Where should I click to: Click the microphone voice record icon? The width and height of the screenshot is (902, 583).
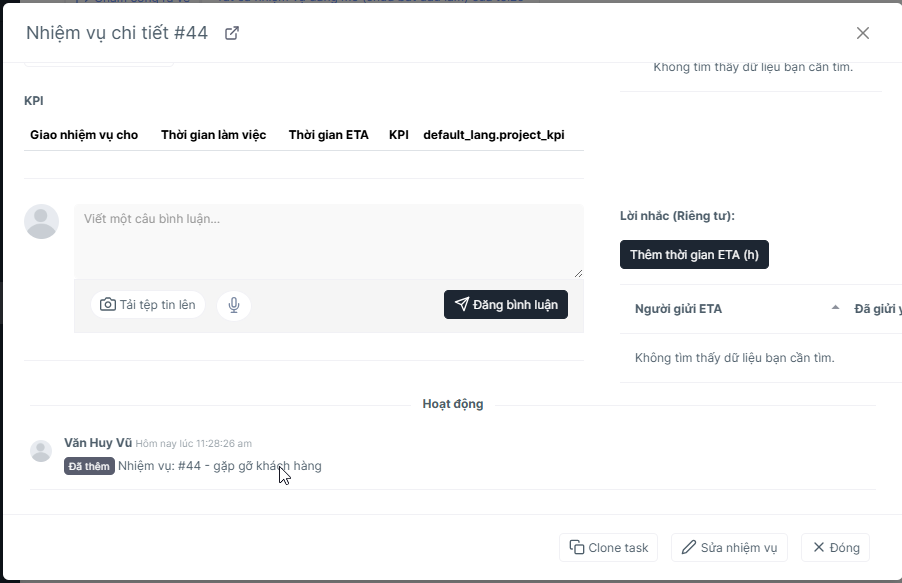(x=234, y=304)
